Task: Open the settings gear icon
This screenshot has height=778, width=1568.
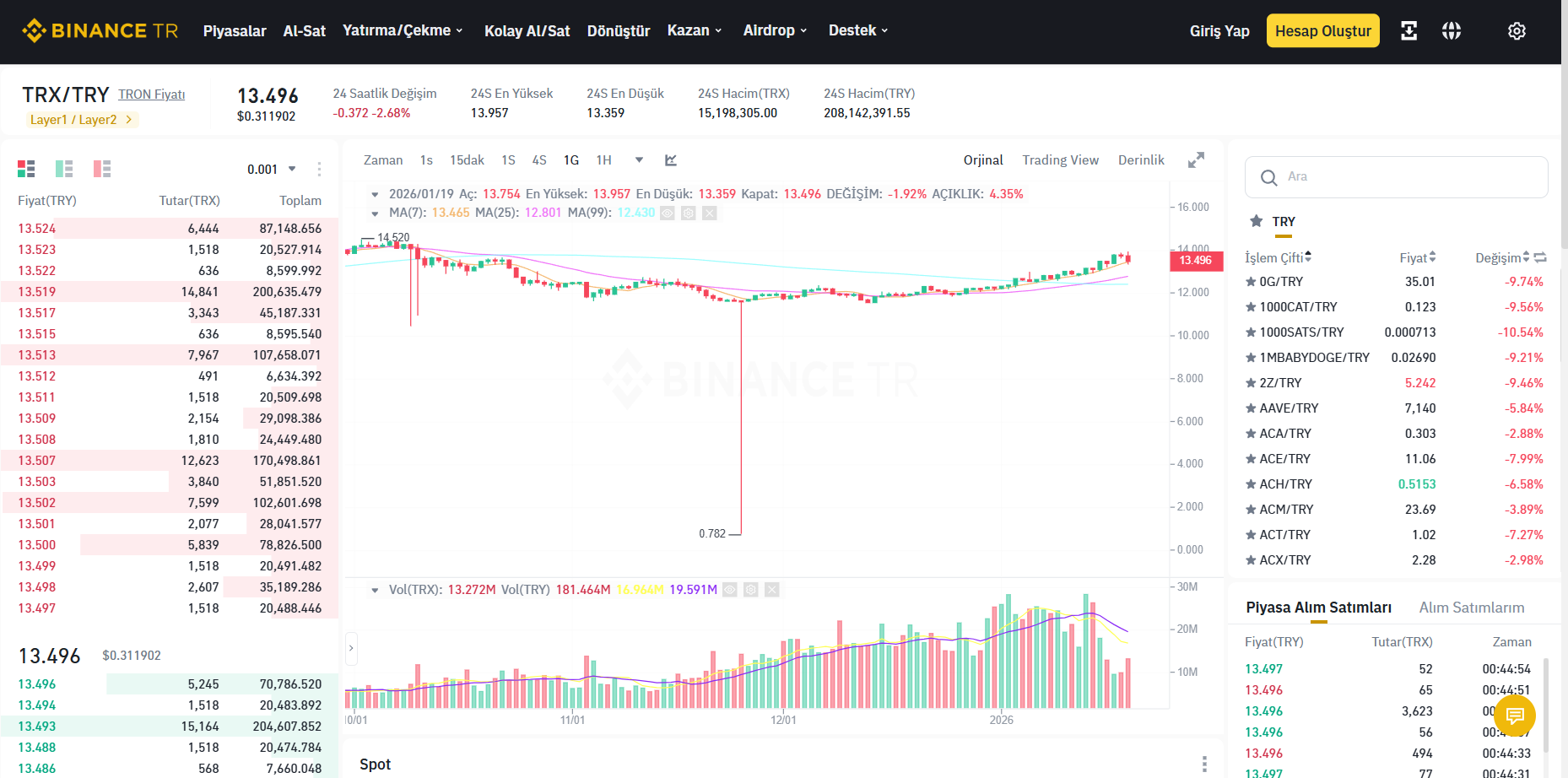Action: pyautogui.click(x=1517, y=31)
